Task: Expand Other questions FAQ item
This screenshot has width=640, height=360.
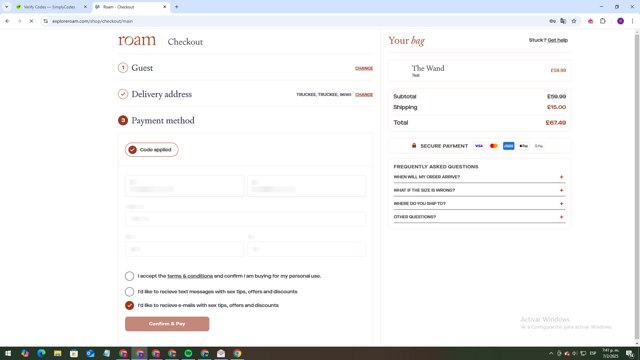Action: (479, 217)
